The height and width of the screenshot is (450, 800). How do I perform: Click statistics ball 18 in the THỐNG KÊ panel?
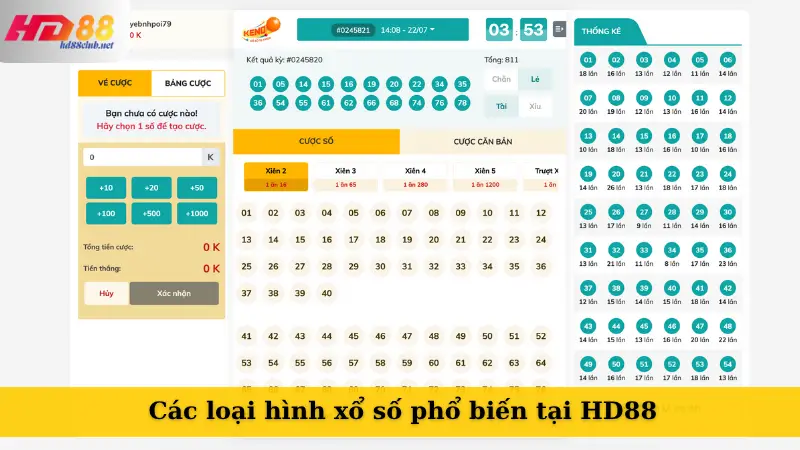(728, 136)
